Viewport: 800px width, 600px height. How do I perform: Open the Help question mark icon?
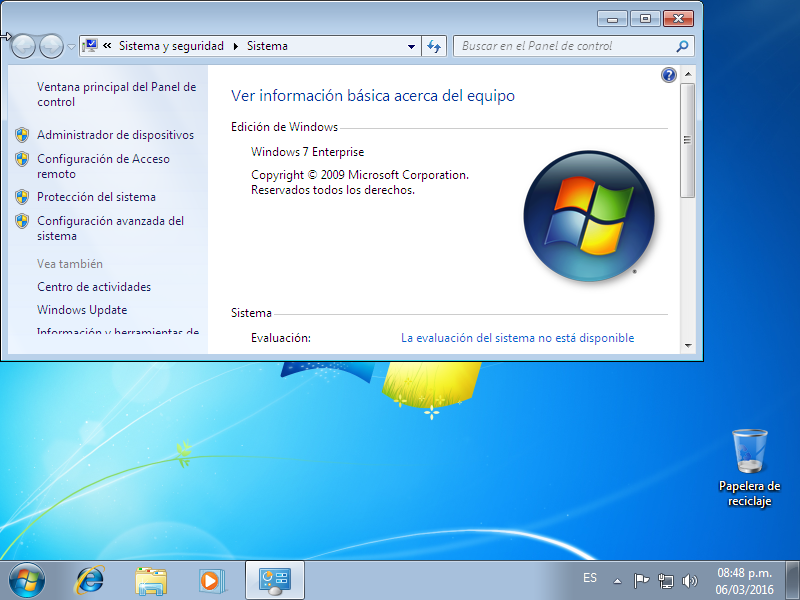pyautogui.click(x=669, y=75)
